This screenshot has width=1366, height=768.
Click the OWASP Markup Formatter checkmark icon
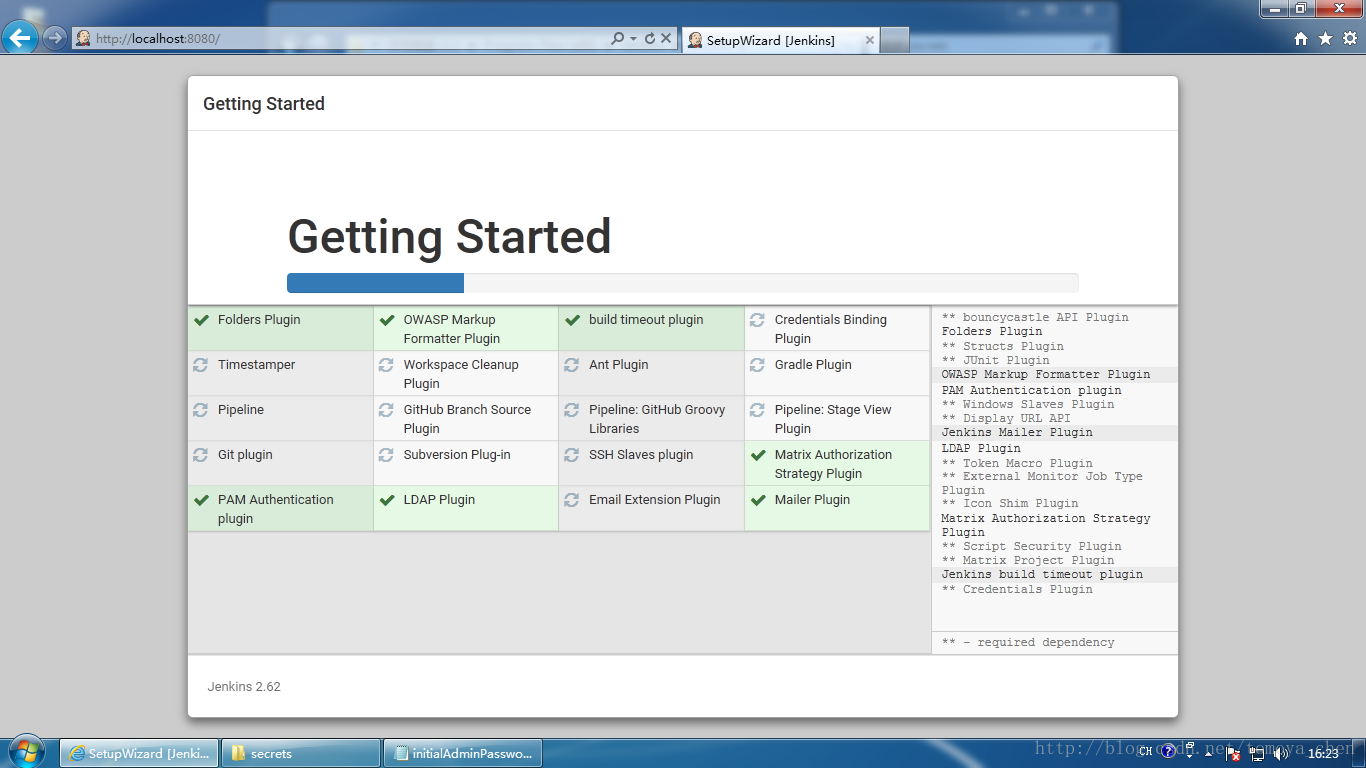point(386,320)
